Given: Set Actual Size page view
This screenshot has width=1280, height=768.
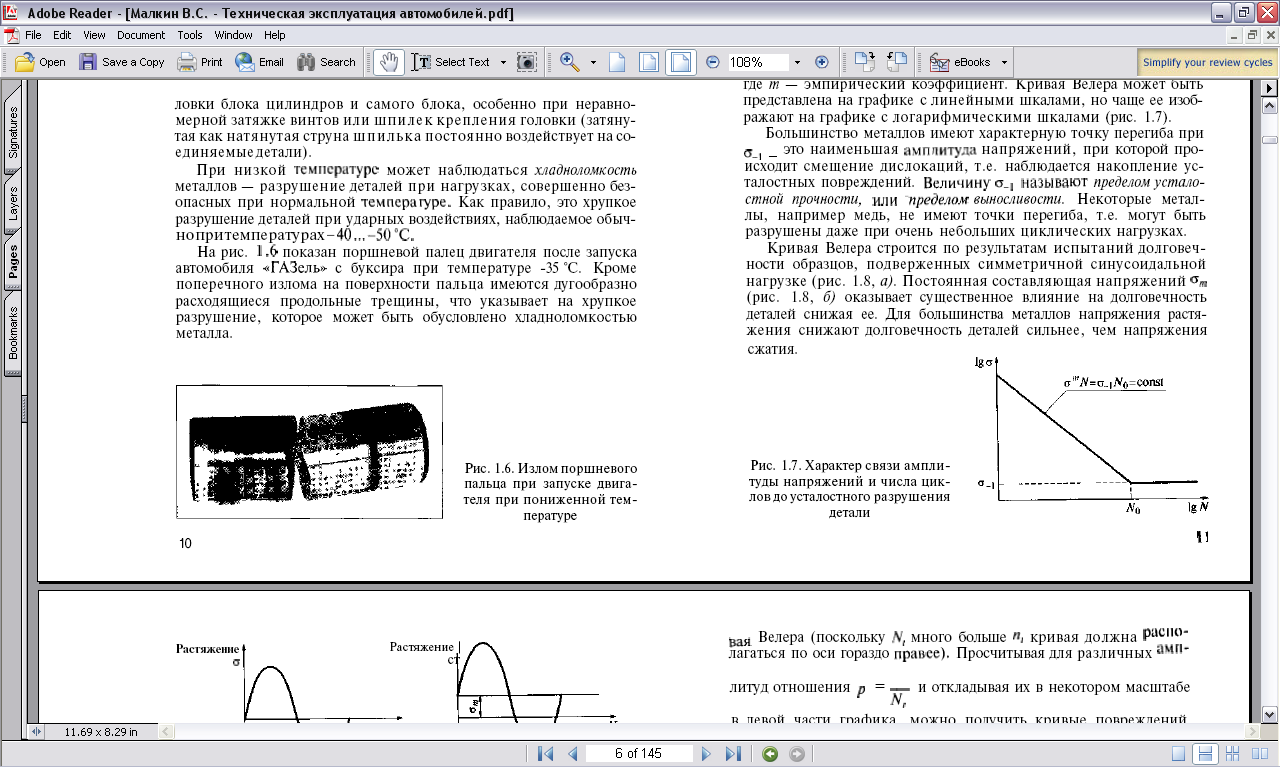Looking at the screenshot, I should (618, 62).
